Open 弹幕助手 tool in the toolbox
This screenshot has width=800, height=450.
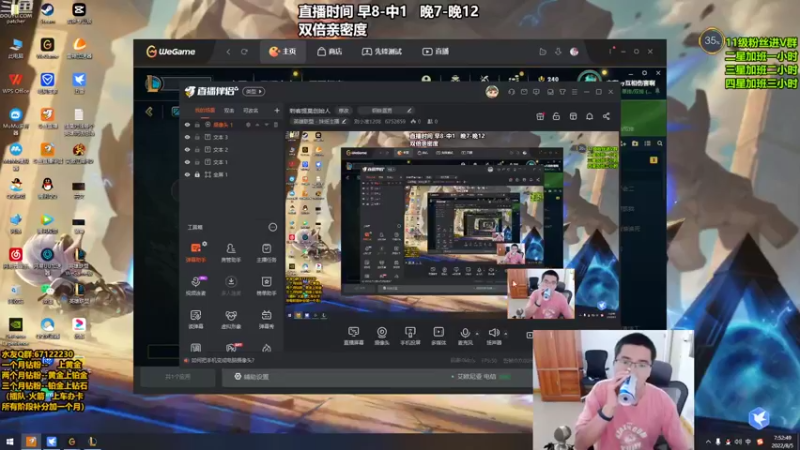click(x=196, y=252)
